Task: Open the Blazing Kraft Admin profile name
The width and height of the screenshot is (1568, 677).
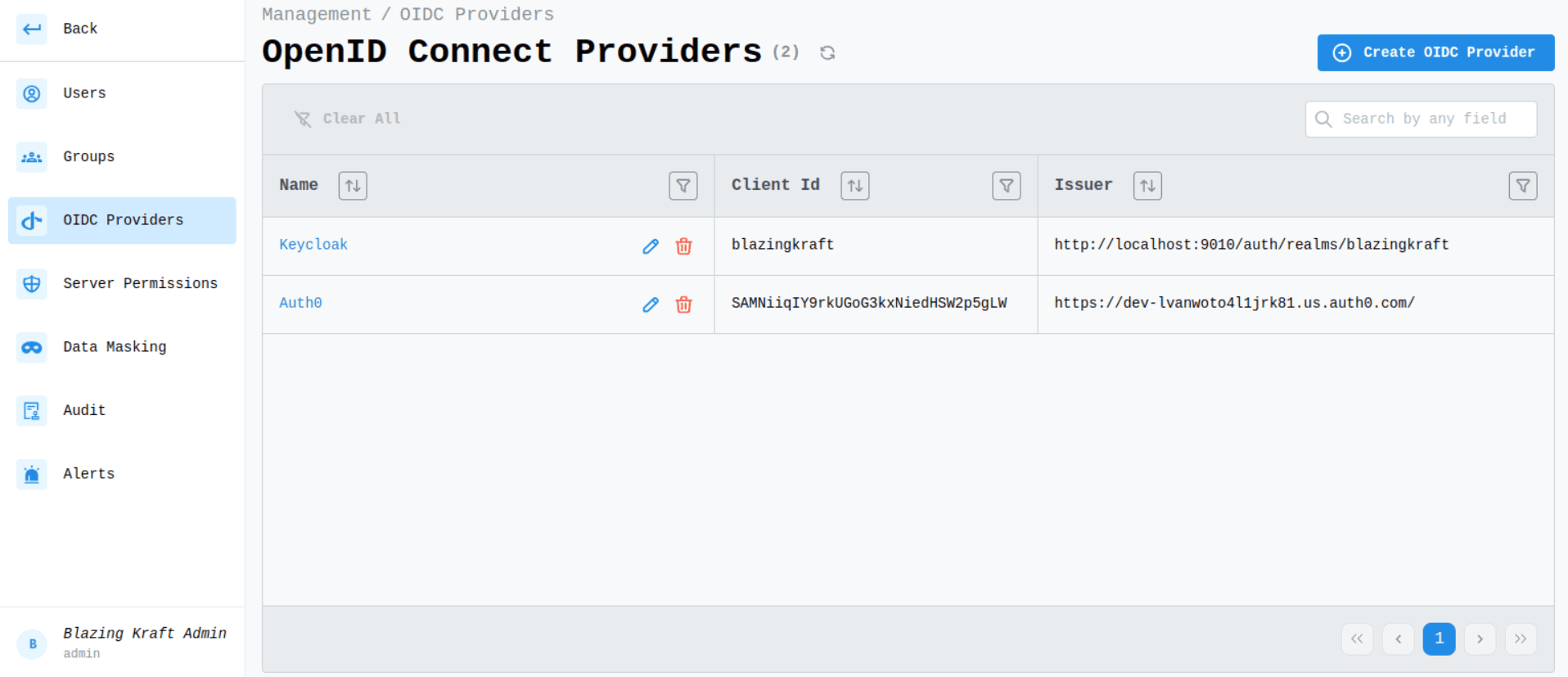Action: point(145,634)
